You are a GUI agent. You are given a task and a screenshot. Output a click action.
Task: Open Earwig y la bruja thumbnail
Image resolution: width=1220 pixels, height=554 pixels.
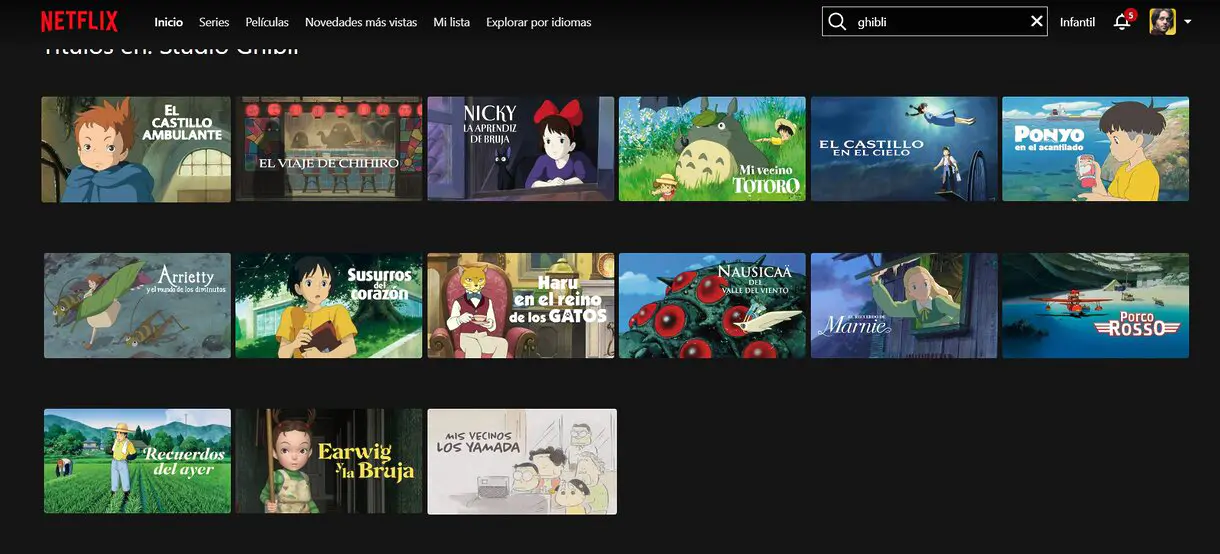coord(328,461)
